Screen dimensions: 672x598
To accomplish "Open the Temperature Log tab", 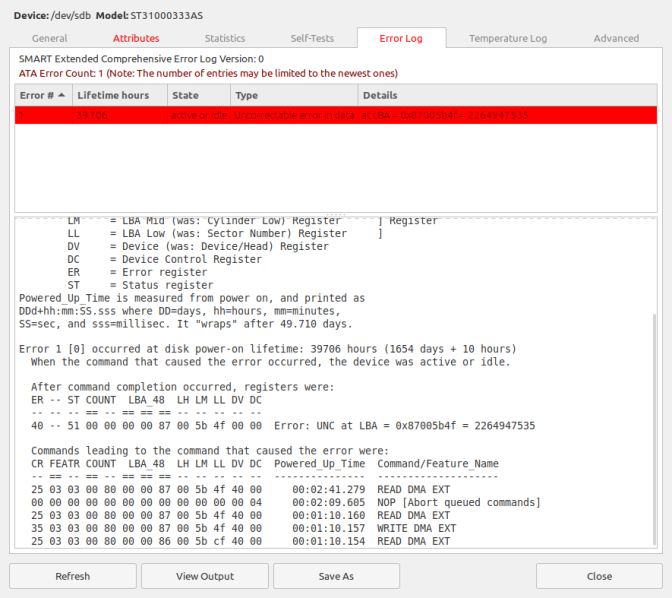I will (x=508, y=38).
